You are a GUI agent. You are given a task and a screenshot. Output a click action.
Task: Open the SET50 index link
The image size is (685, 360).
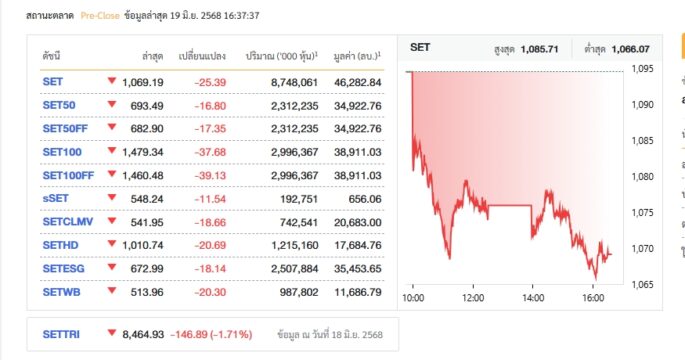[59, 105]
